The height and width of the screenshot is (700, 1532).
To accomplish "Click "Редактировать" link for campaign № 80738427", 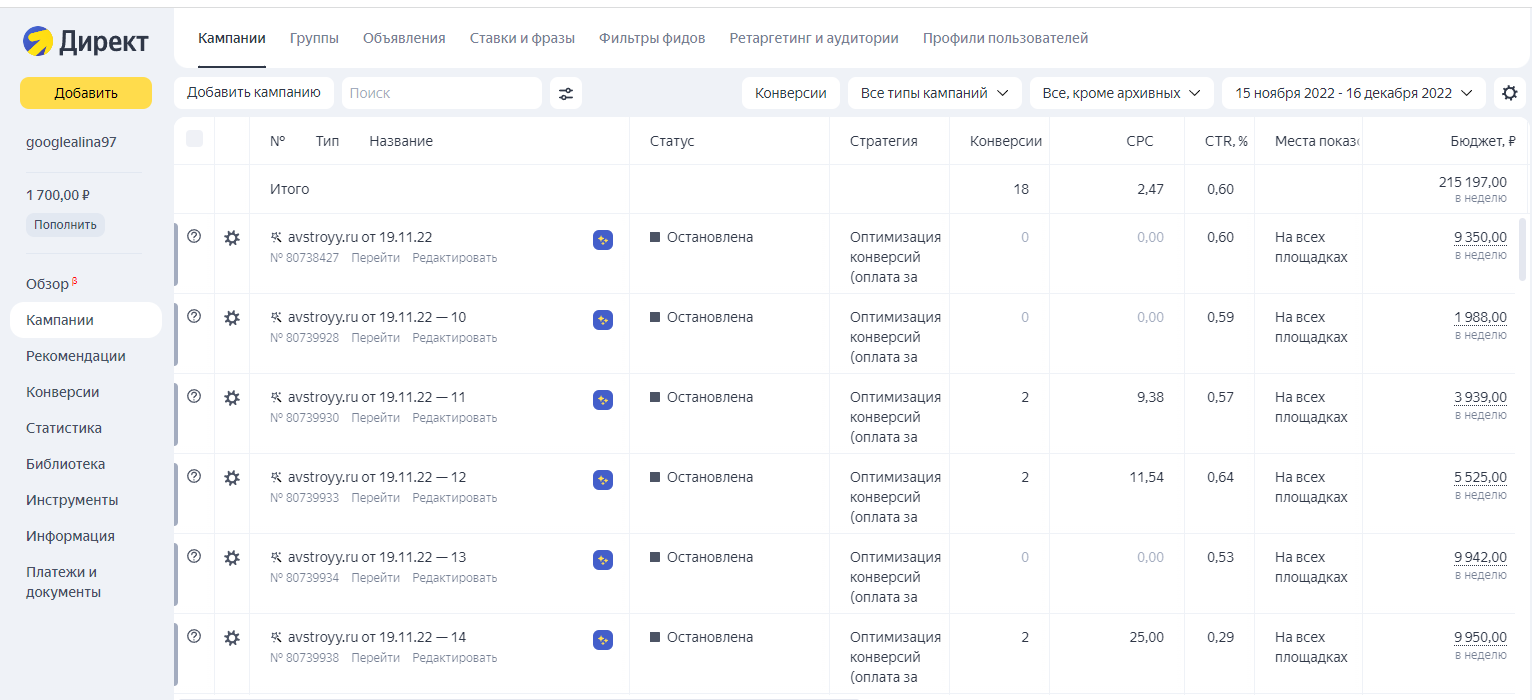I will coord(454,258).
